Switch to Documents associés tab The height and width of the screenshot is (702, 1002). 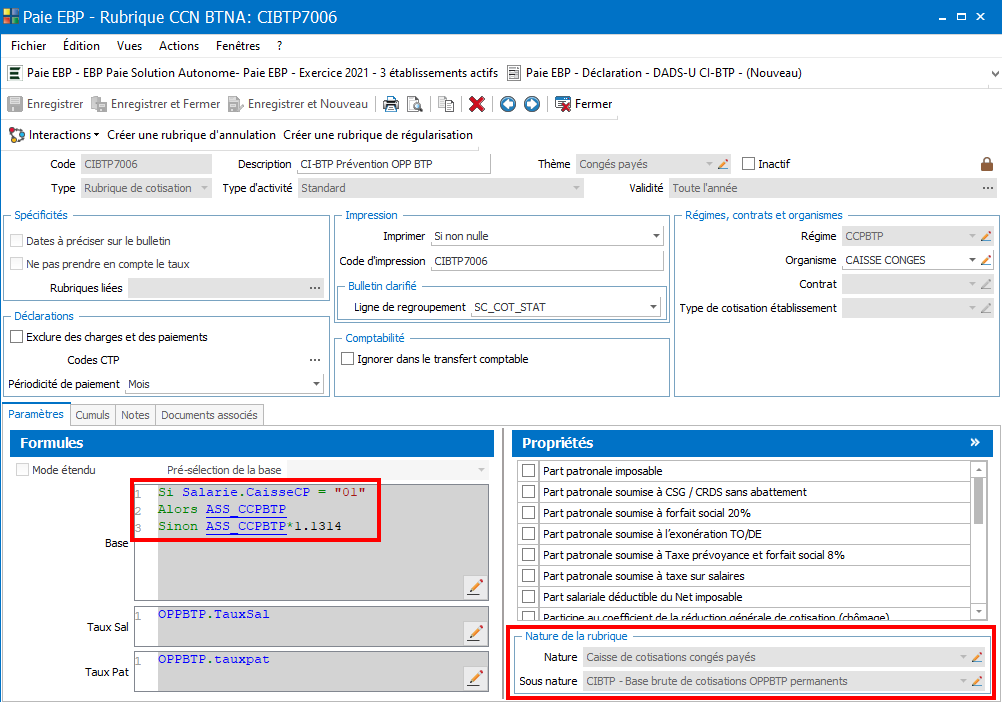(x=209, y=415)
